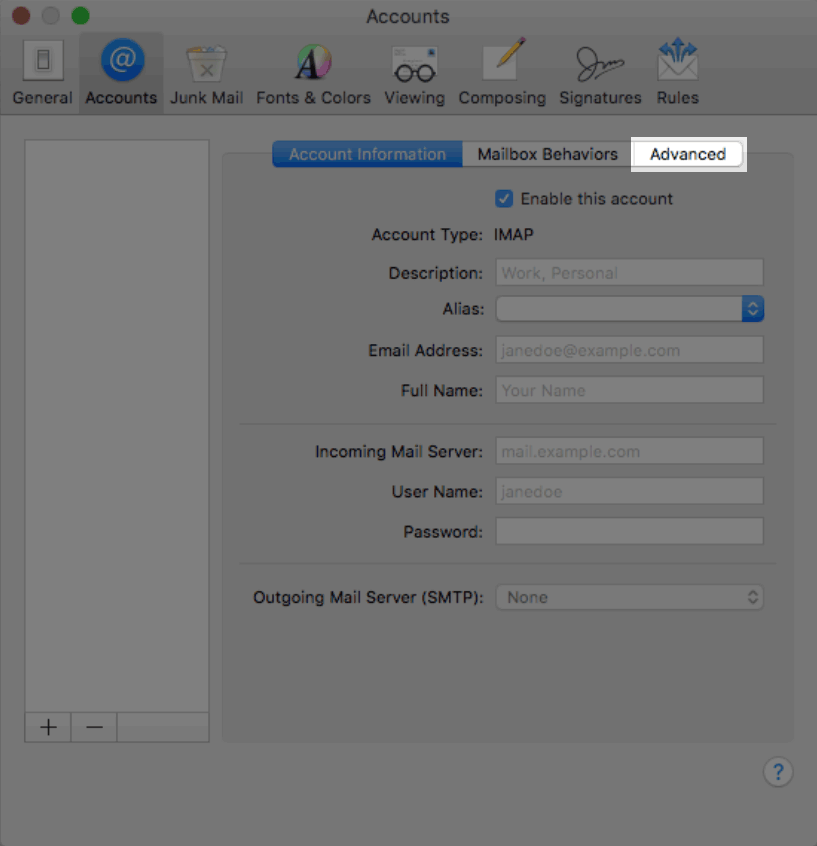Open the Alias dropdown menu
Screen dimensions: 817x846
[x=751, y=308]
